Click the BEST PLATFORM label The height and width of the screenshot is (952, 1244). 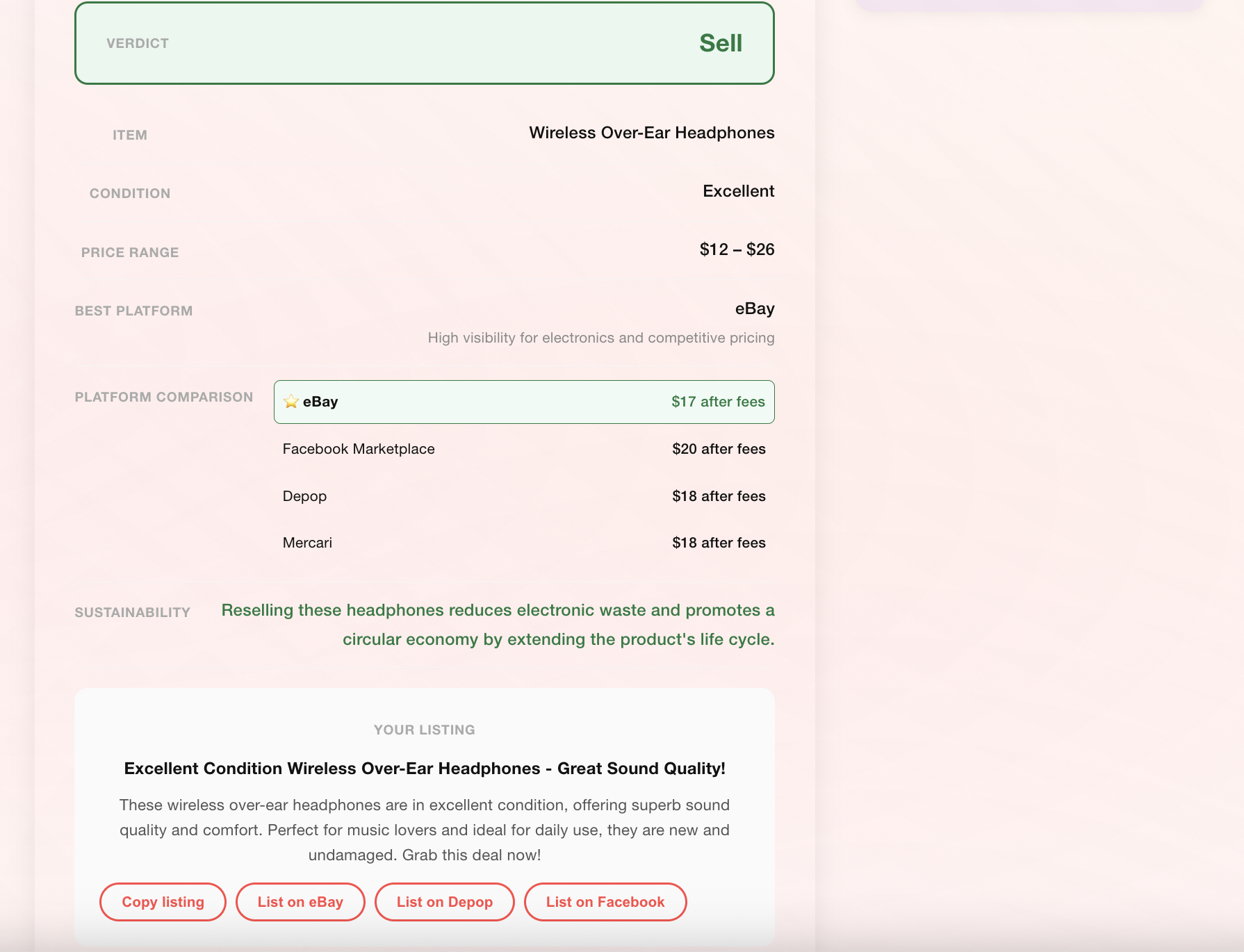(133, 311)
